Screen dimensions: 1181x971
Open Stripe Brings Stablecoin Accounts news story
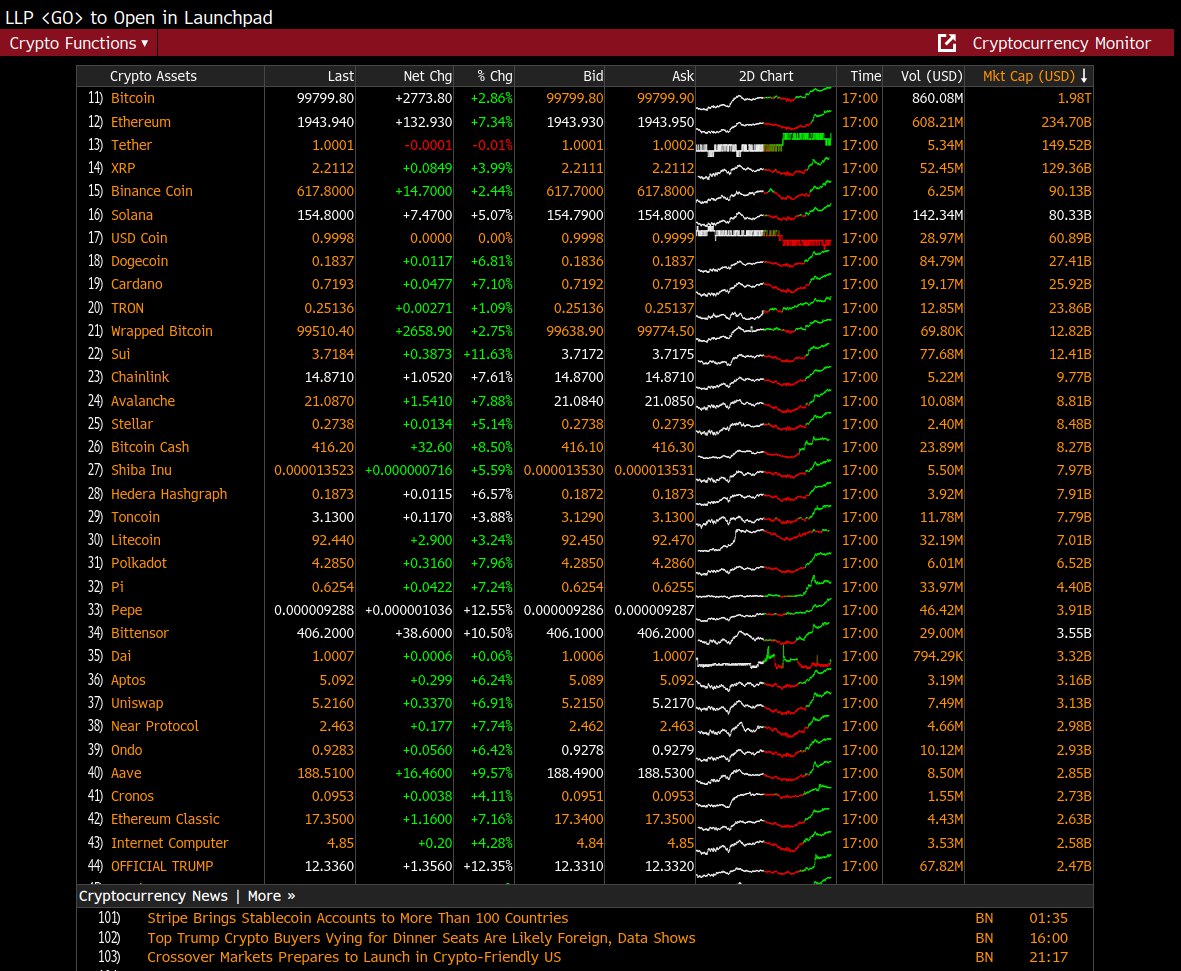click(357, 918)
